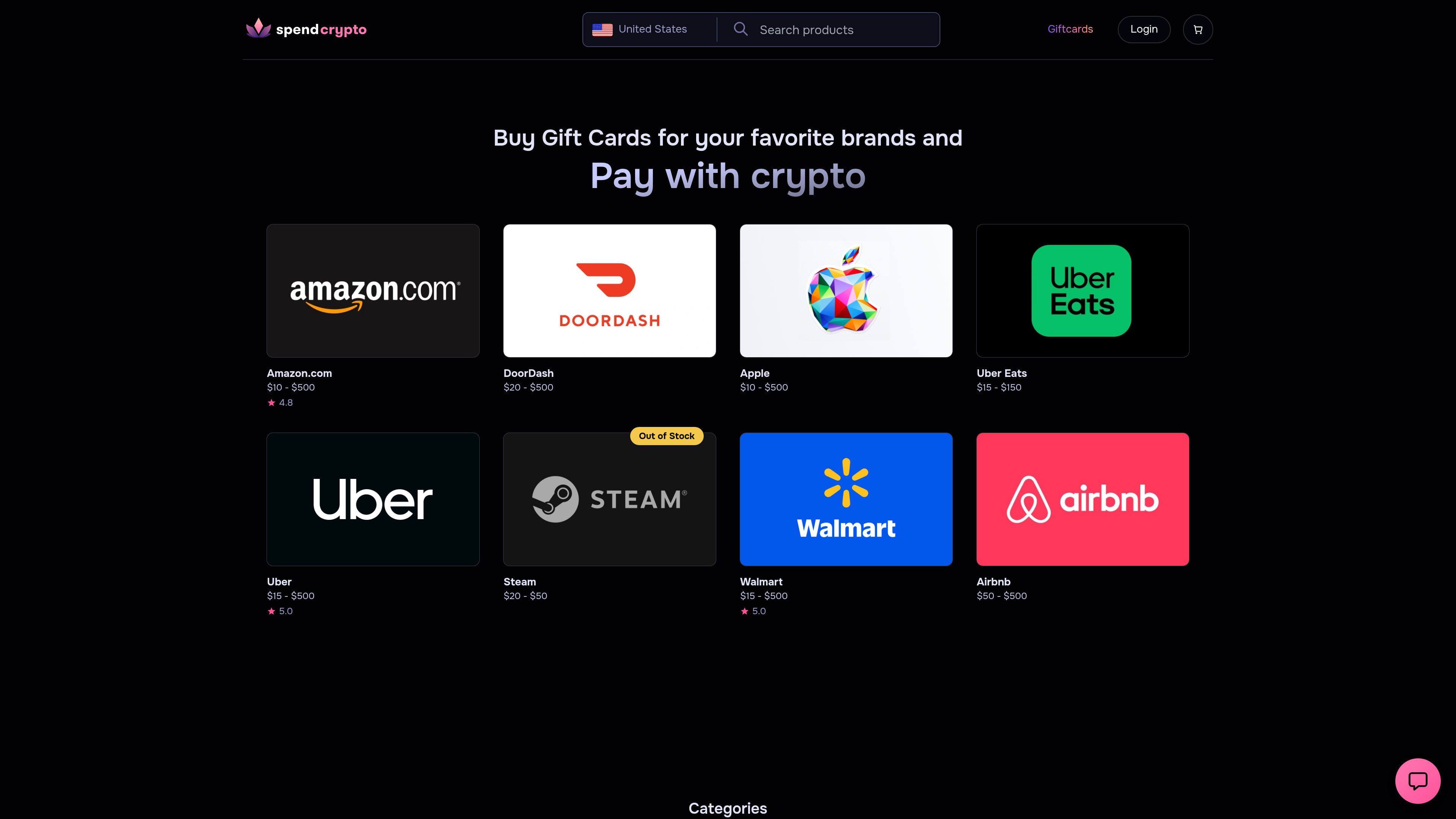Open the Apple gift card image
This screenshot has width=1456, height=819.
846,290
